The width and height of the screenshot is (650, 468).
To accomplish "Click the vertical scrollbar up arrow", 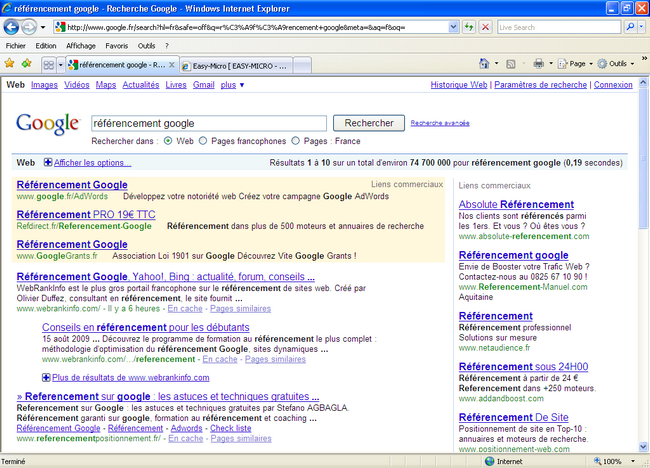I will 643,82.
